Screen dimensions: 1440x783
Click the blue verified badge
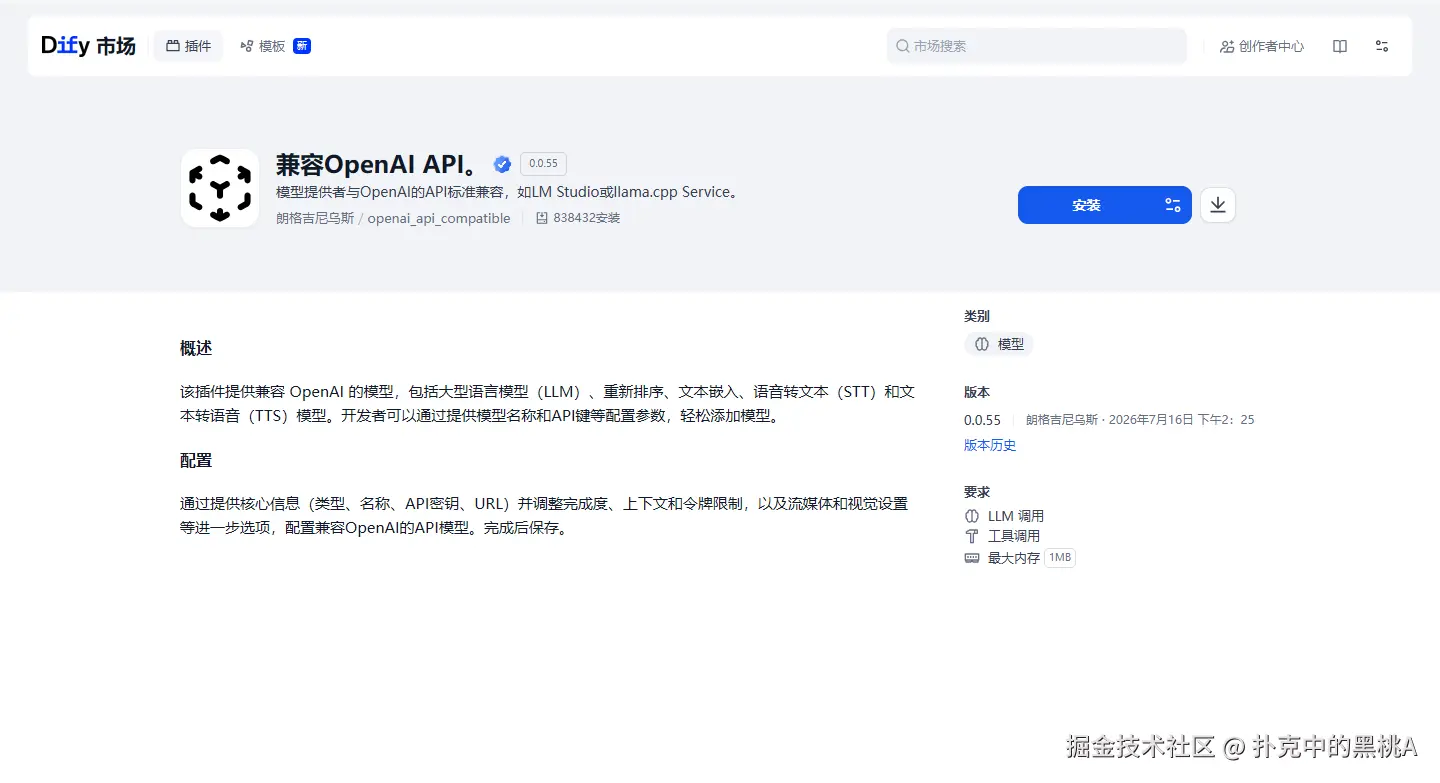click(x=502, y=164)
